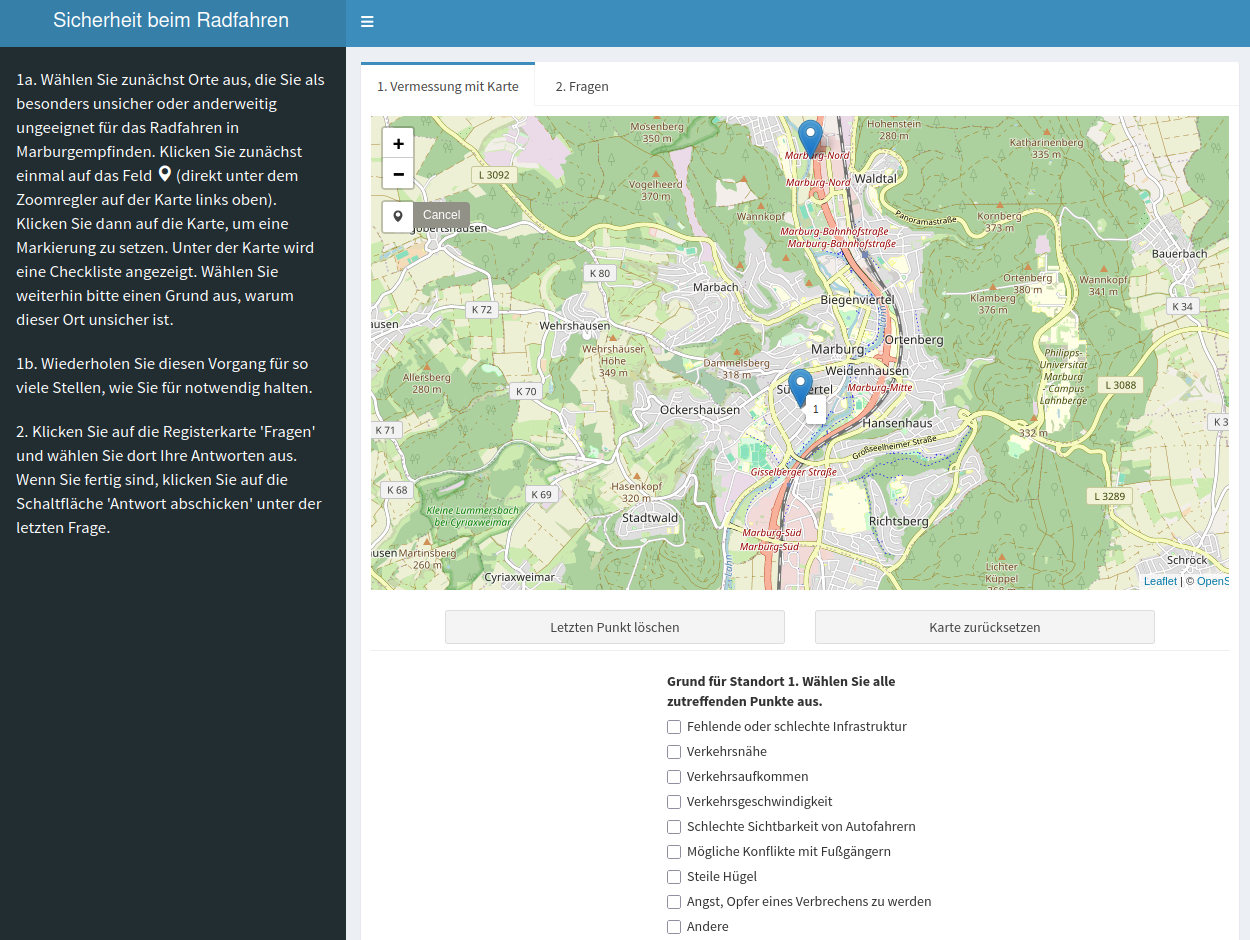Click the 'Hansenhaus' label on the map
Viewport: 1250px width, 940px height.
[897, 423]
